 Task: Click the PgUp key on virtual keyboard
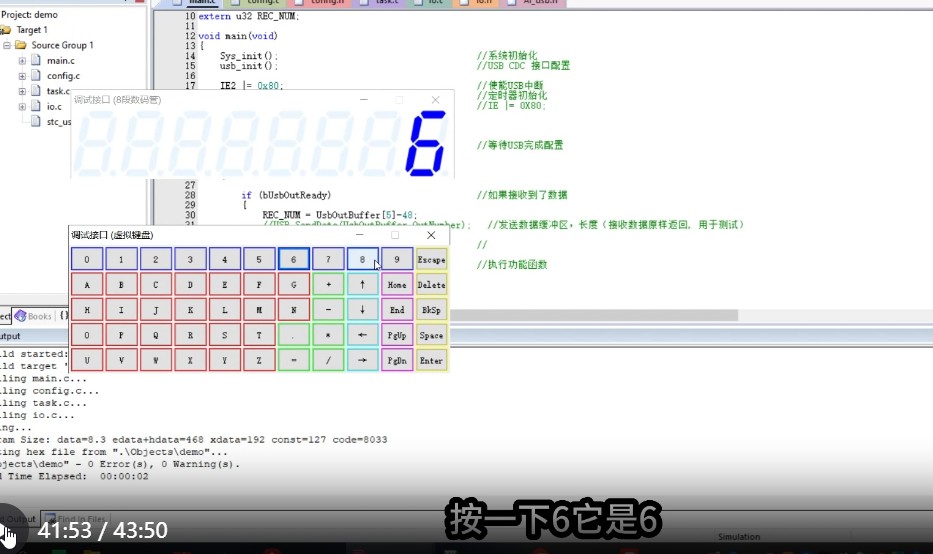[397, 335]
